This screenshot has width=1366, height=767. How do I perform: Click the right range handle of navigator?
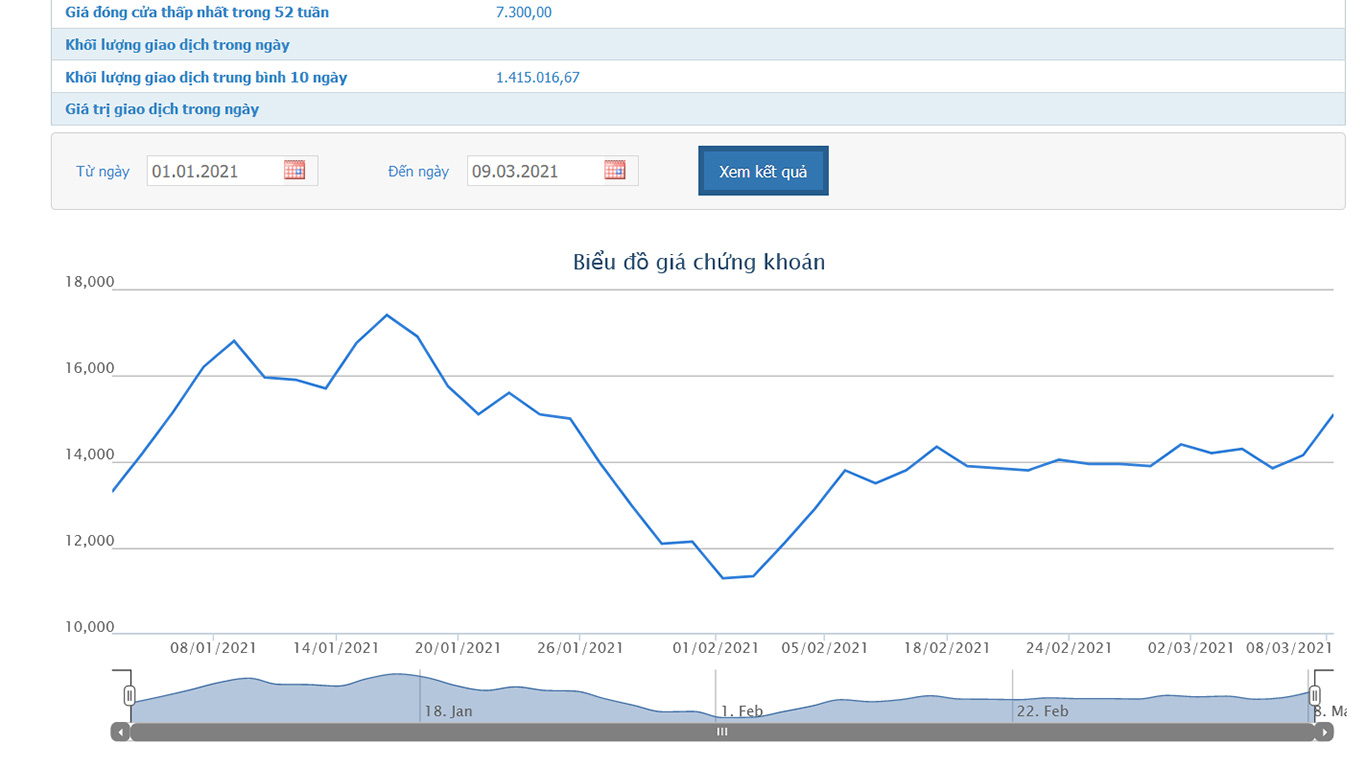pyautogui.click(x=1314, y=695)
